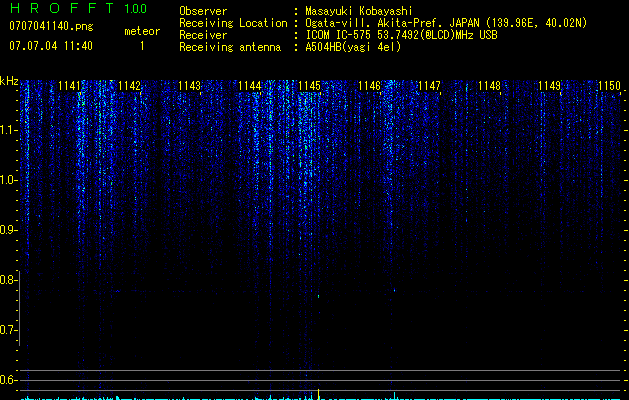Click the 0.8 frequency axis label
Image resolution: width=629 pixels, height=400 pixels.
(x=7, y=280)
